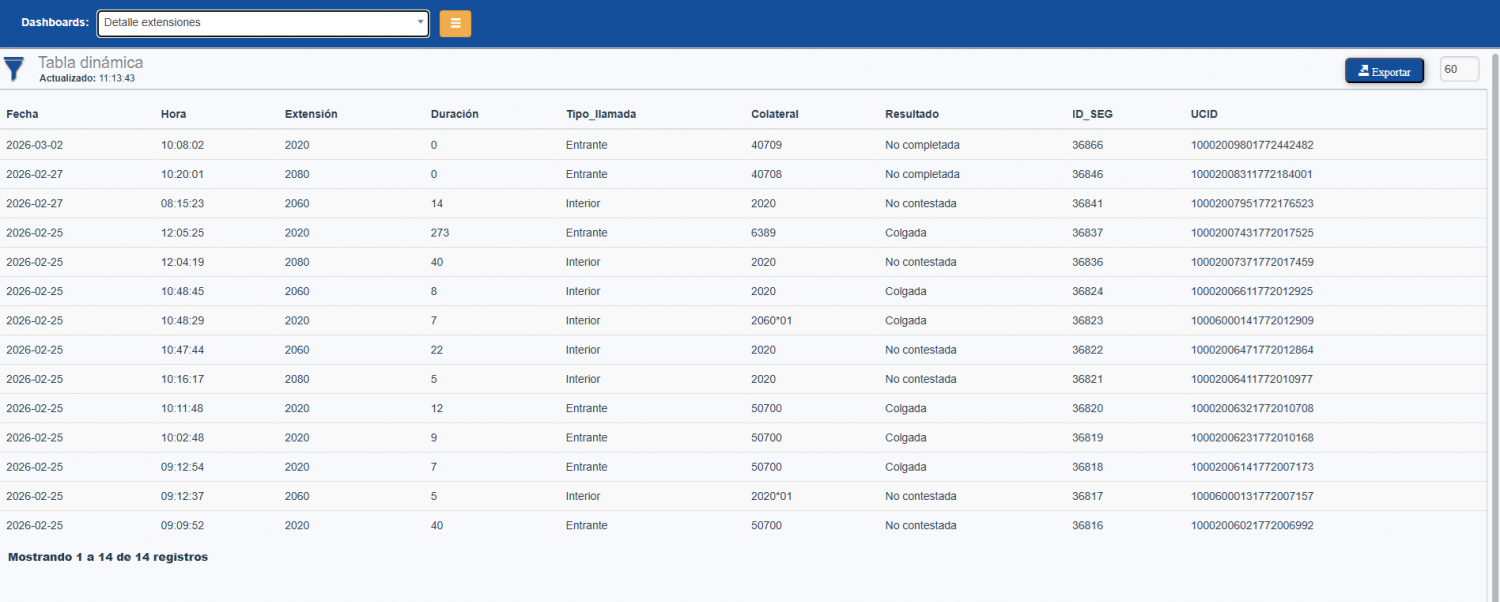This screenshot has width=1500, height=602.
Task: Click the Mostrando 1 a 14 records label
Action: pyautogui.click(x=107, y=556)
